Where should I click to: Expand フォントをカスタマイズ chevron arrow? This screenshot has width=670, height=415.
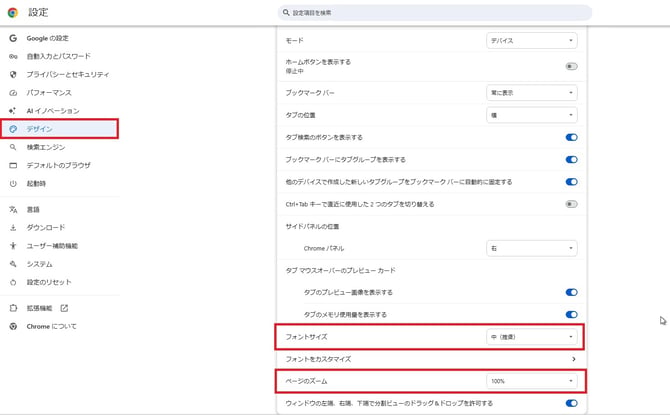pos(573,359)
